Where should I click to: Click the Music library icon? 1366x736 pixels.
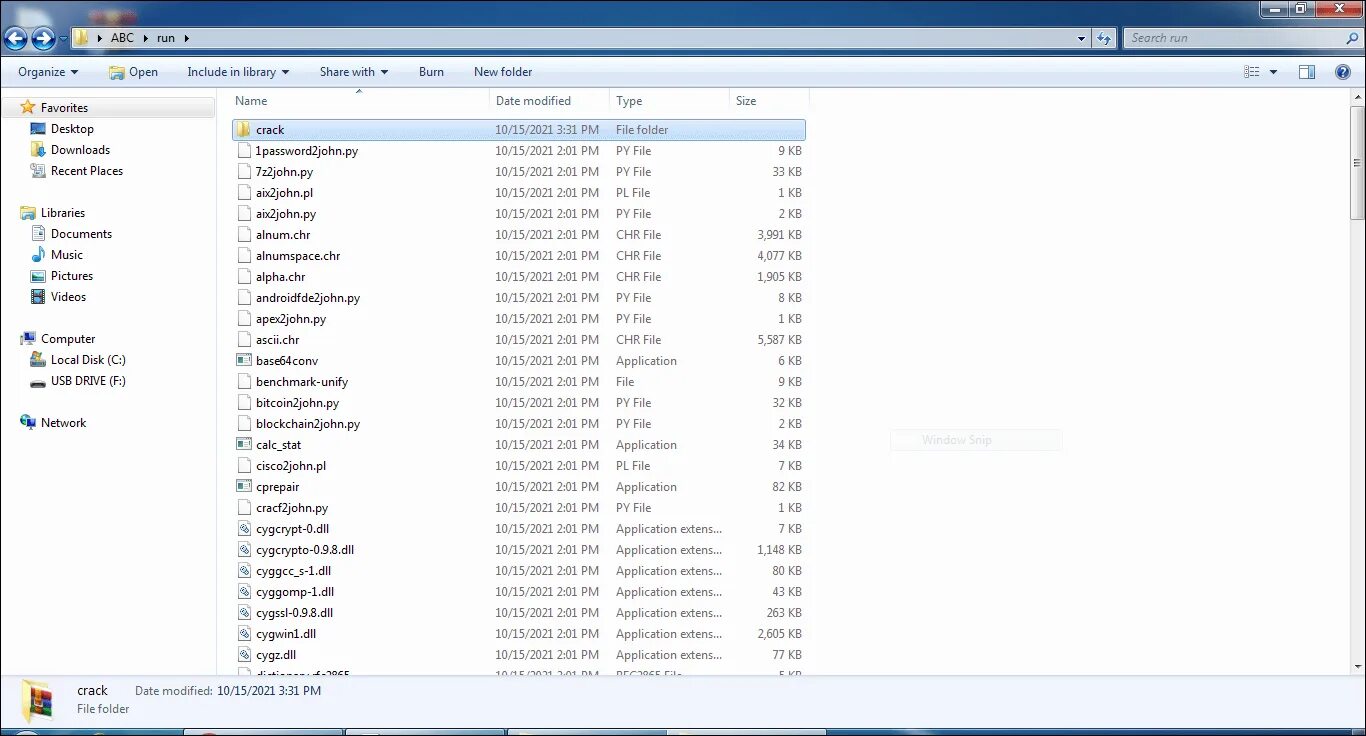[38, 255]
